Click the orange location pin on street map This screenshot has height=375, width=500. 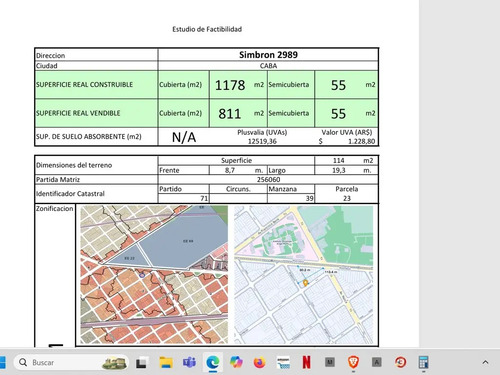click(x=305, y=283)
